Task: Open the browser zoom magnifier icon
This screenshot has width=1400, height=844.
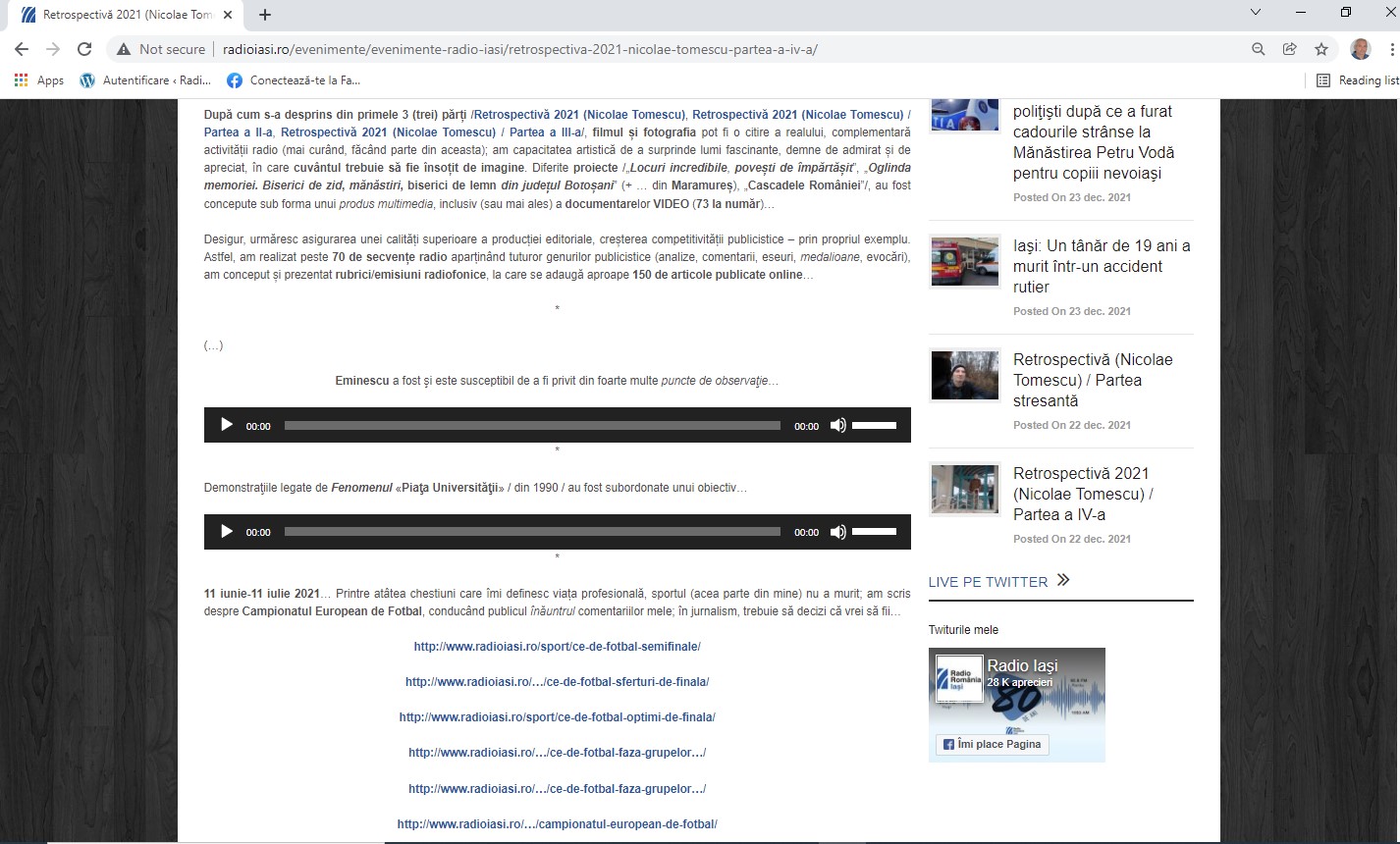Action: tap(1259, 49)
